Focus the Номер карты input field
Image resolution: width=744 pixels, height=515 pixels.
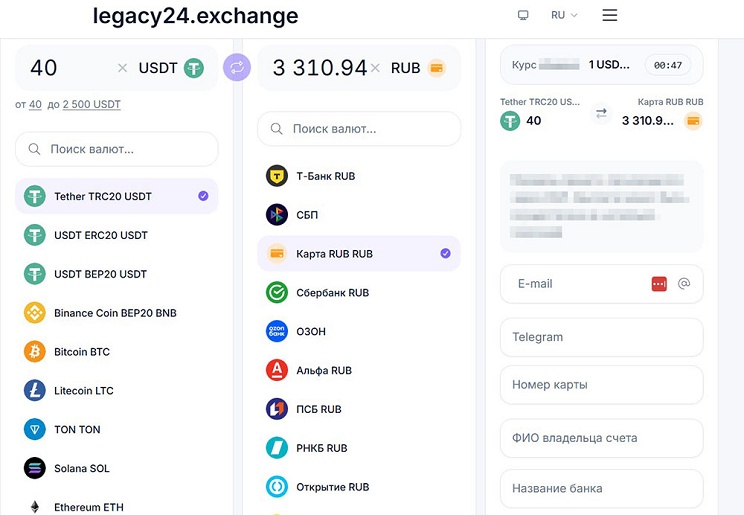(x=602, y=384)
